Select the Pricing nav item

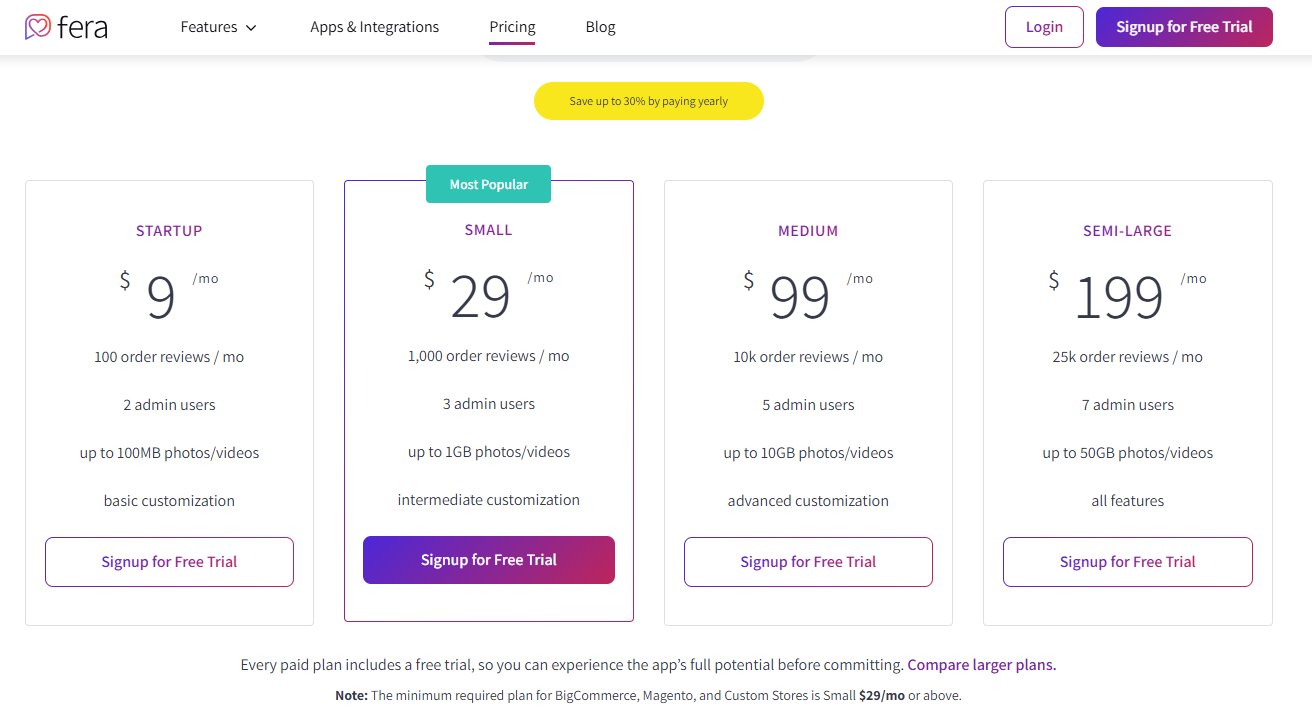[512, 27]
